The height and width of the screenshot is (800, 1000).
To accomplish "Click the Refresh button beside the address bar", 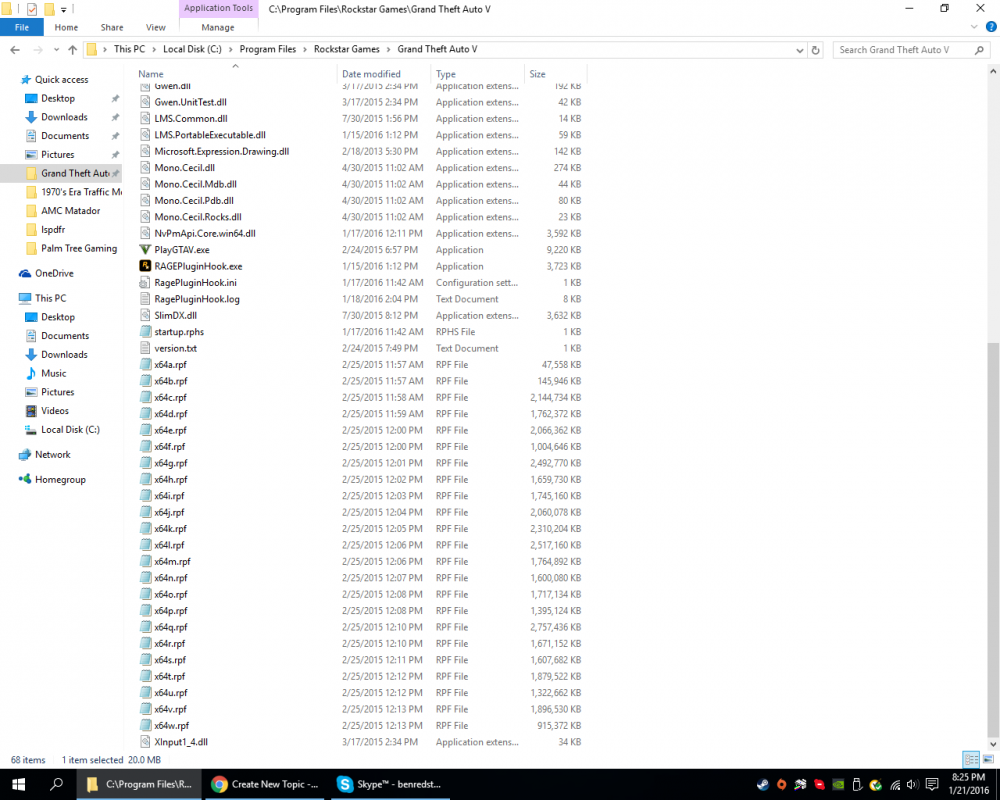I will point(817,48).
